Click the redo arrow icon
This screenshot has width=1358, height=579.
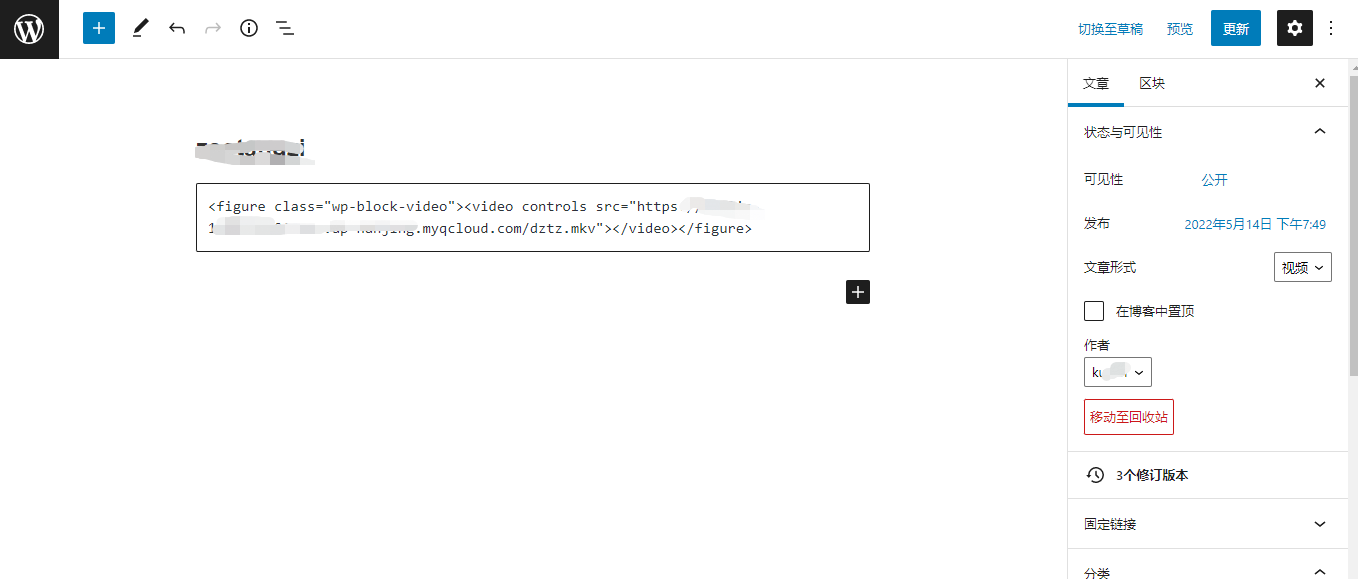[213, 28]
